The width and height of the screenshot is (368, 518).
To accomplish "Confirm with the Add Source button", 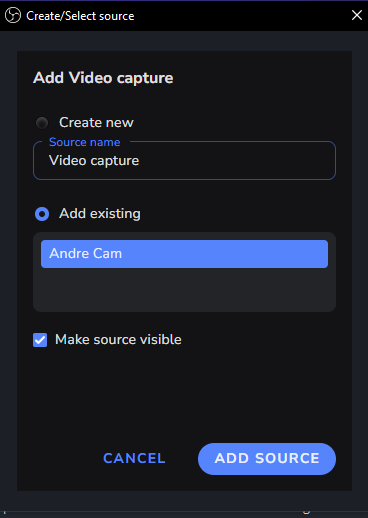I will coord(267,459).
